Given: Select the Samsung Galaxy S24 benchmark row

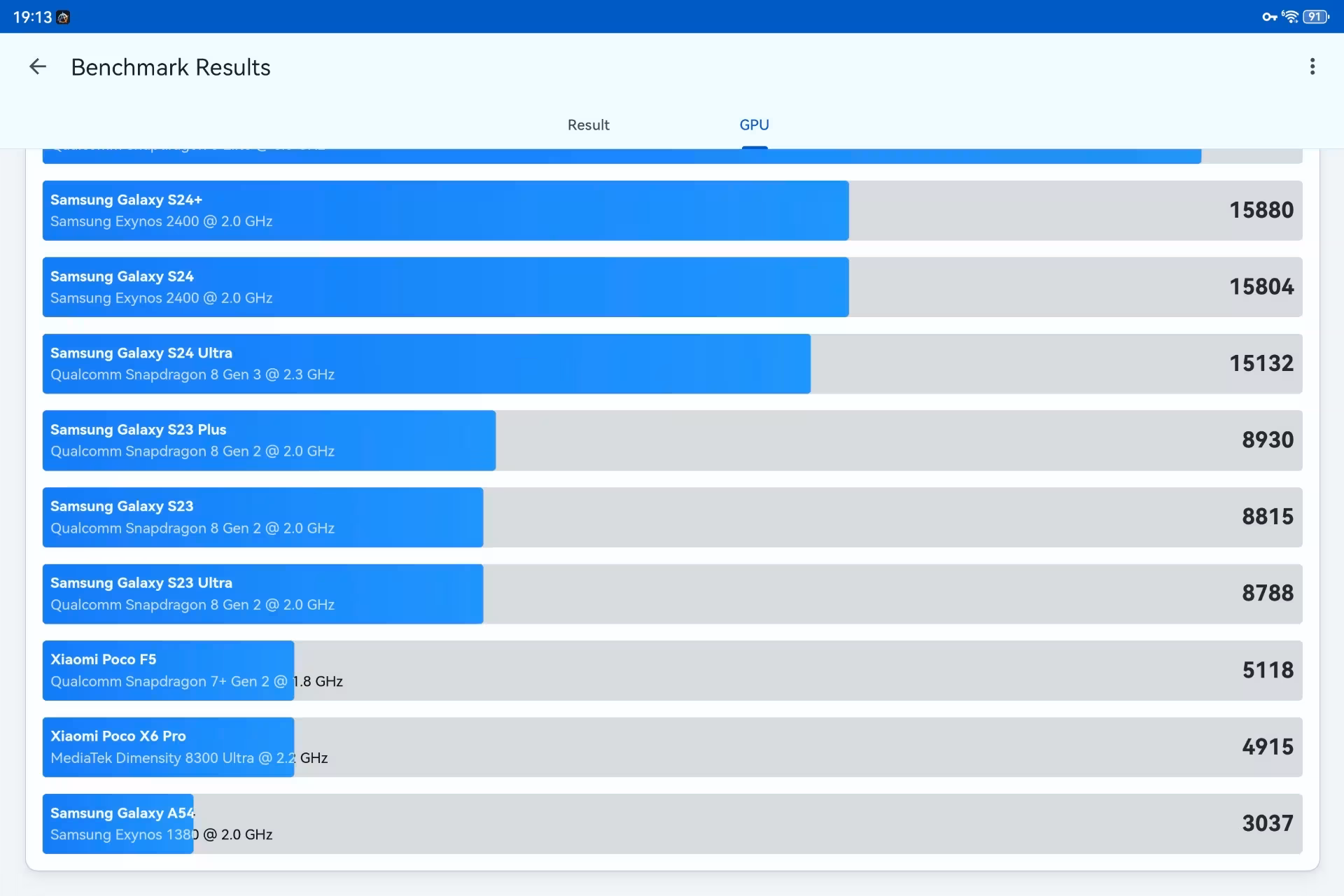Looking at the screenshot, I should pyautogui.click(x=672, y=287).
